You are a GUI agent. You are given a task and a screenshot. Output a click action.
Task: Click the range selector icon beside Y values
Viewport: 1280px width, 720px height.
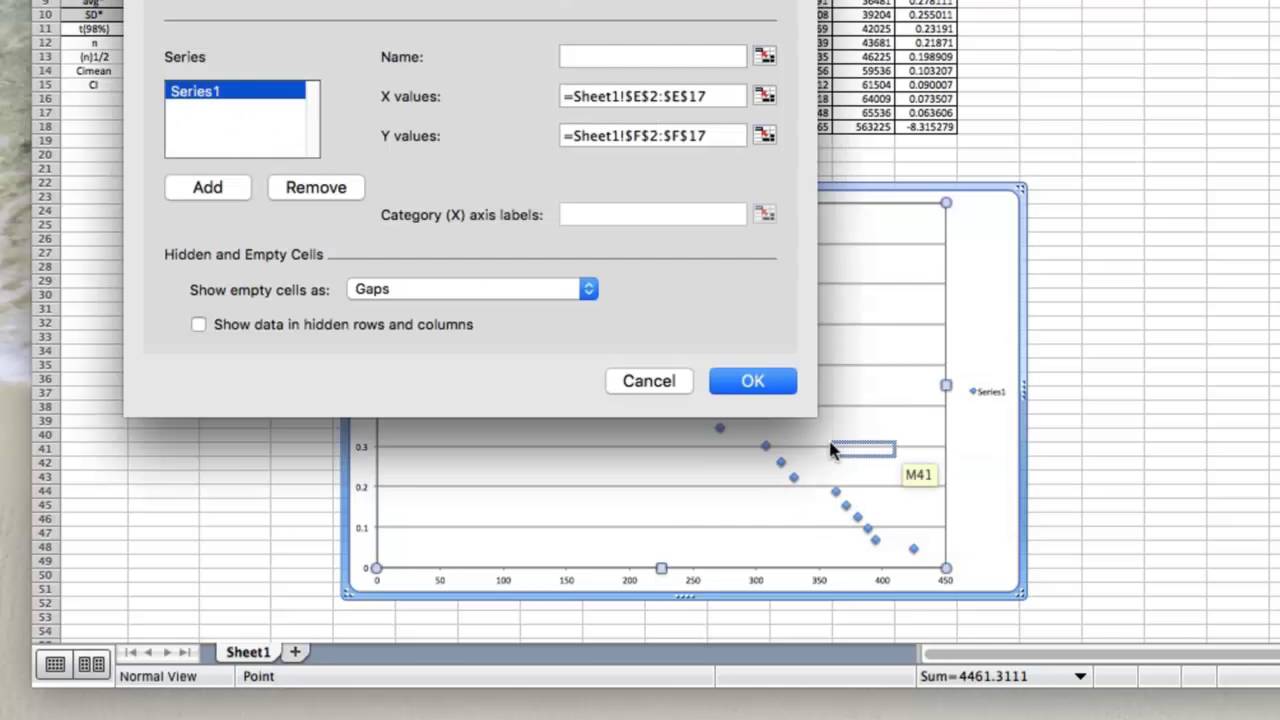(765, 134)
